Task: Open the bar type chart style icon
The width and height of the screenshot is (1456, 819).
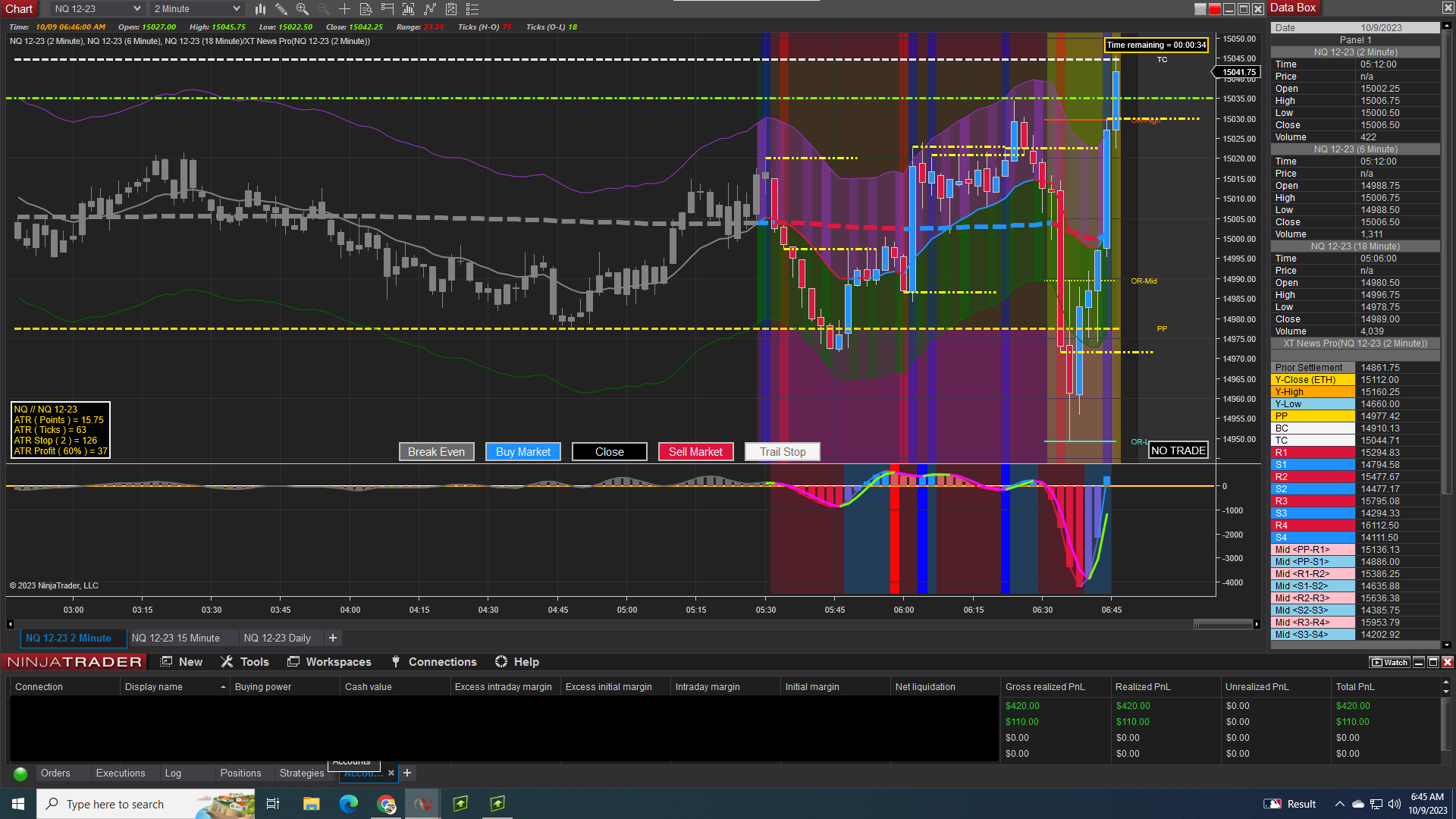Action: click(x=260, y=9)
